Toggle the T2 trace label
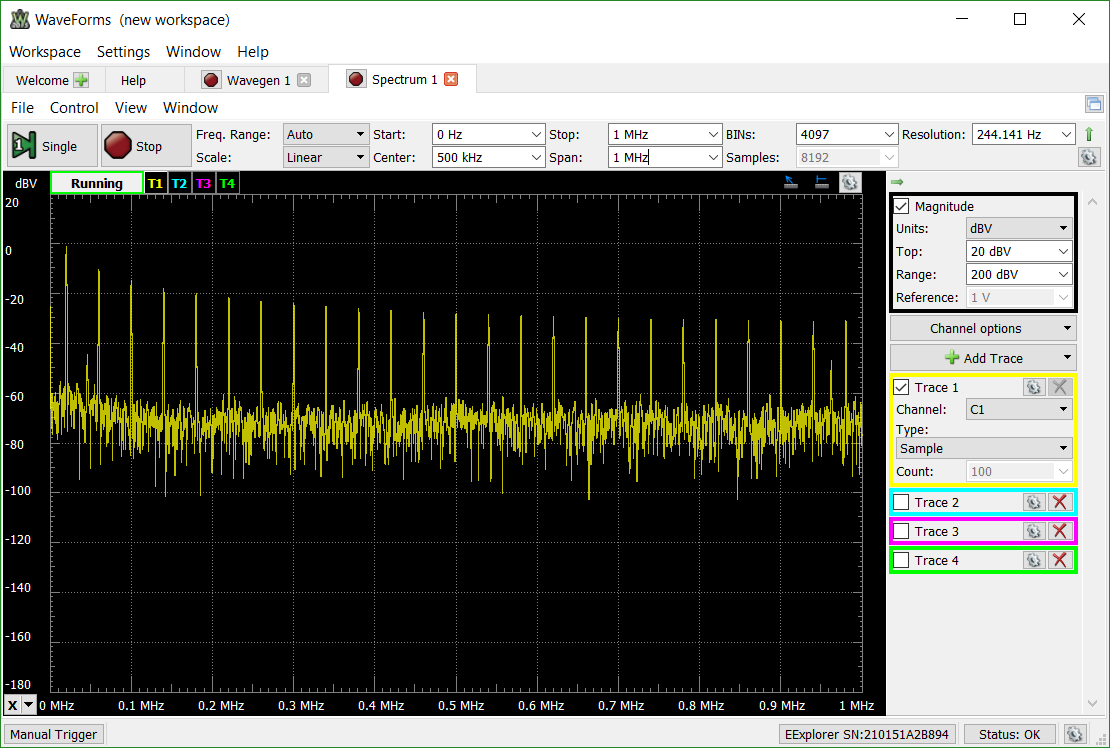Screen dimensions: 1110x748 179,183
